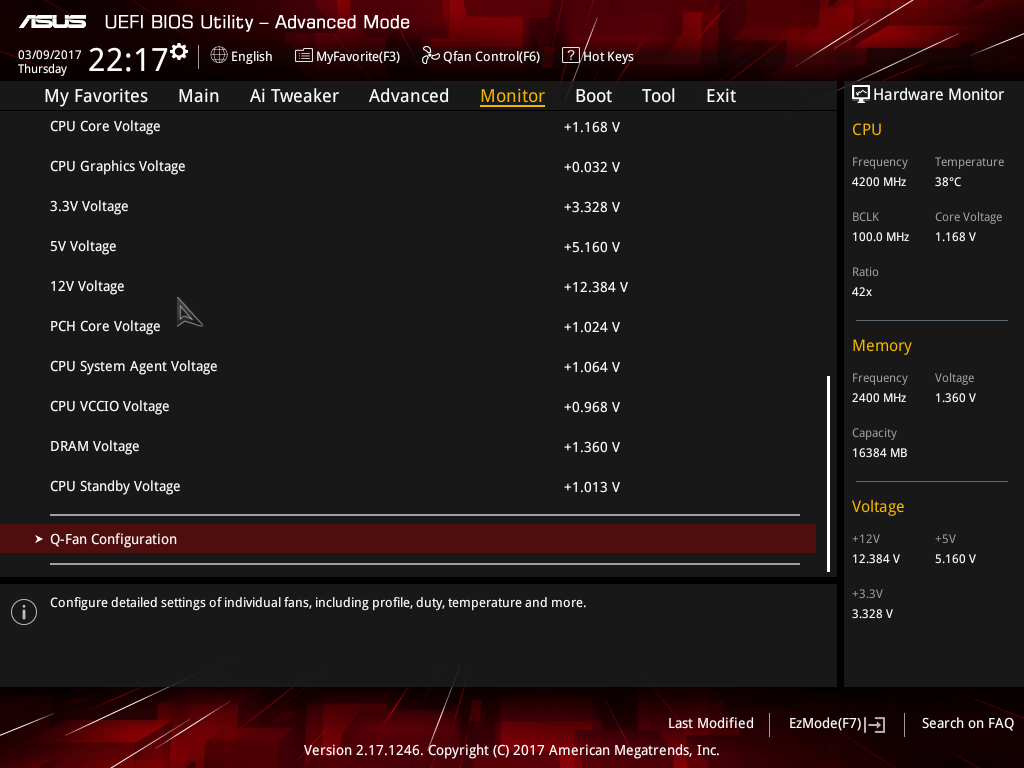Click the globe language icon
Image resolution: width=1024 pixels, height=768 pixels.
[219, 56]
